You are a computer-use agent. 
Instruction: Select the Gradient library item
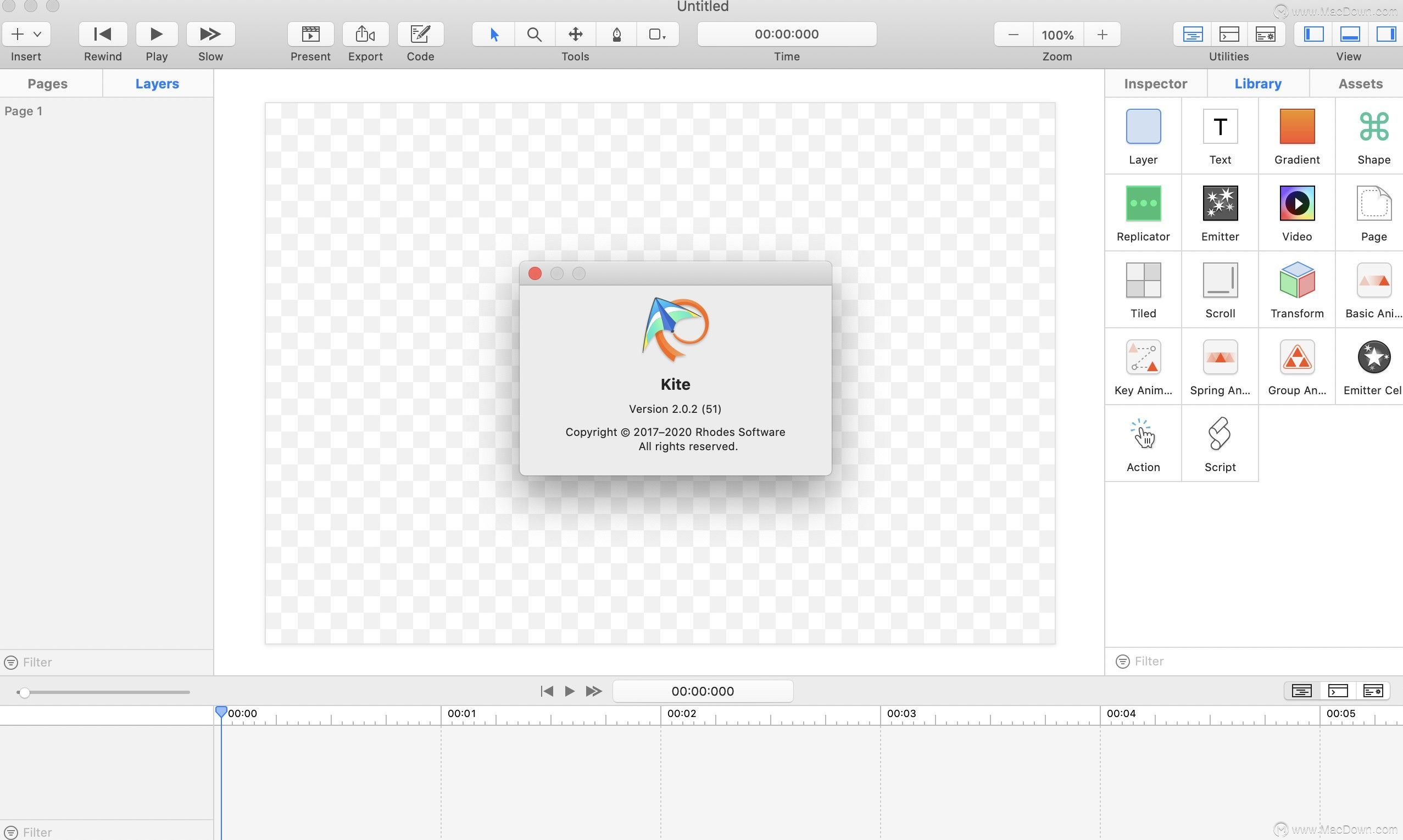(x=1296, y=136)
